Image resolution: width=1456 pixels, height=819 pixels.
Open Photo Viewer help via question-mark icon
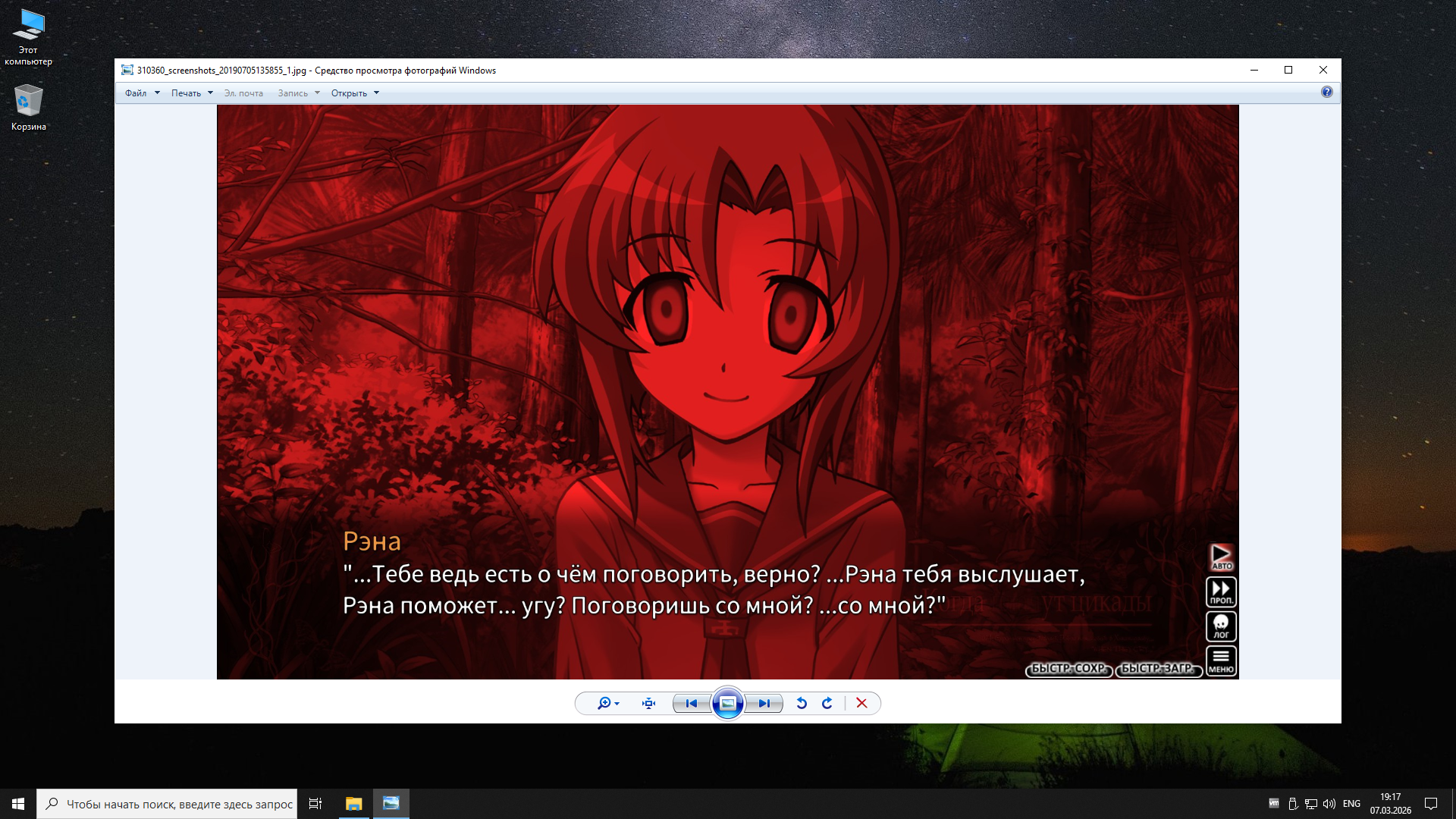(1326, 93)
